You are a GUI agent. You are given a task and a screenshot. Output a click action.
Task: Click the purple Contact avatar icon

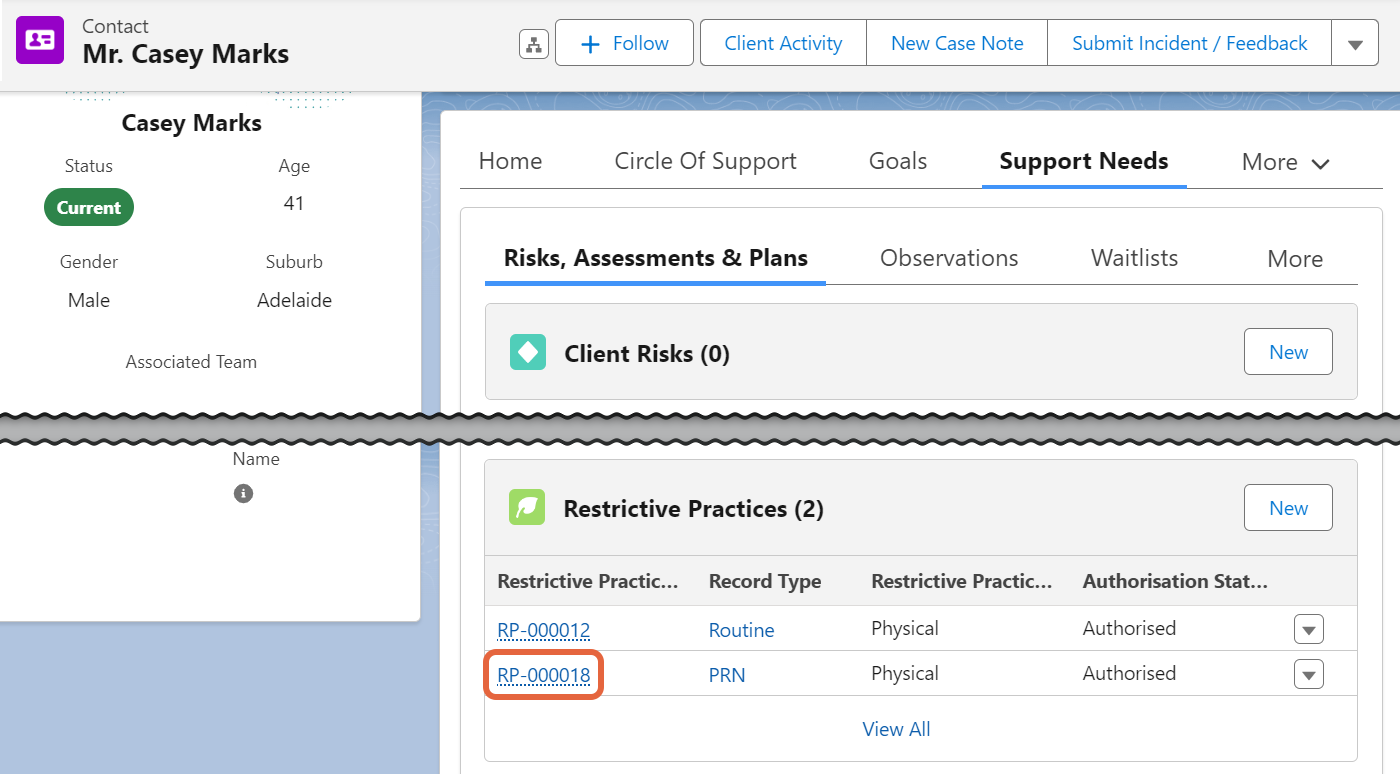pos(40,40)
